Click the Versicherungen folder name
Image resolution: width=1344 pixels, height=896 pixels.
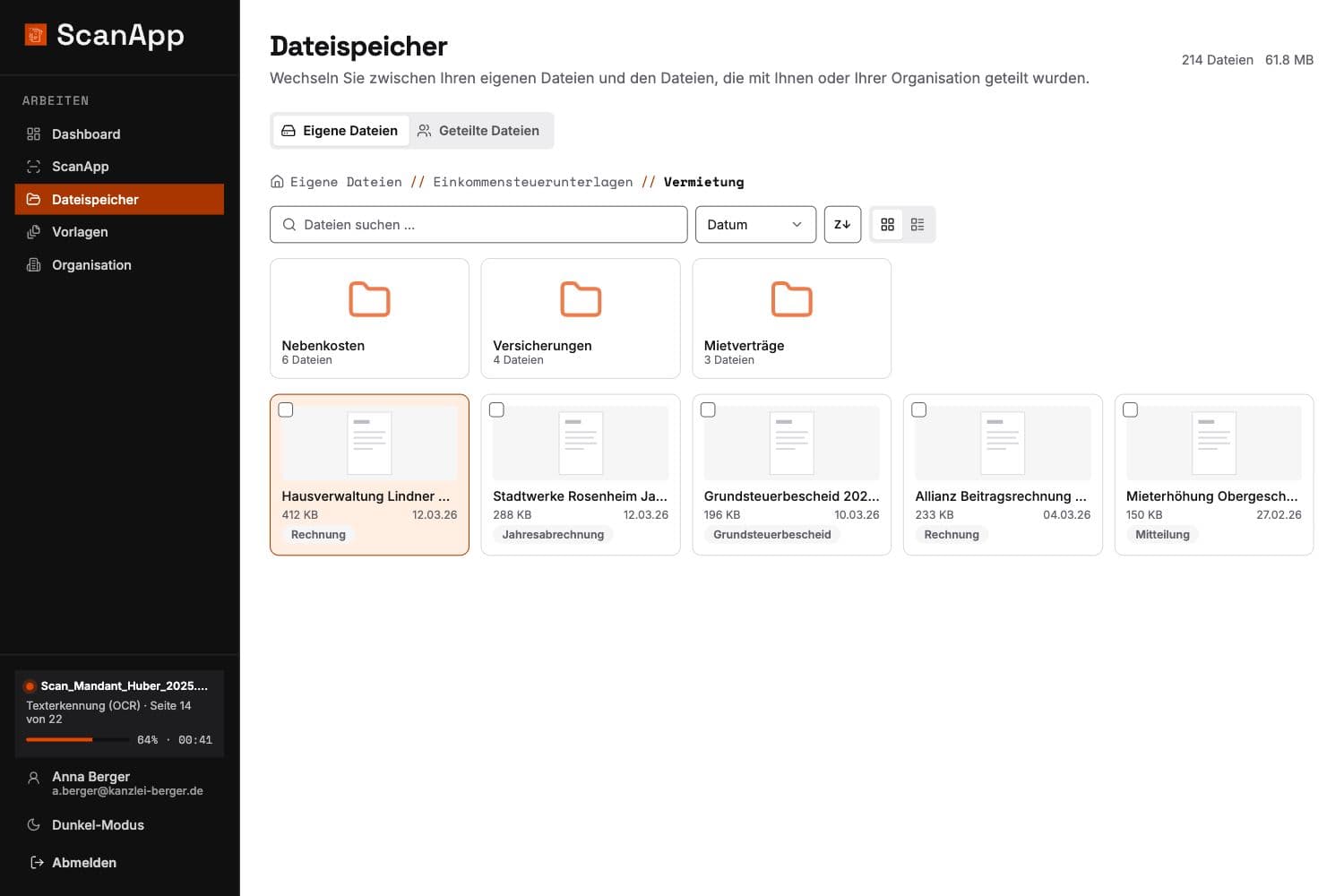[542, 346]
